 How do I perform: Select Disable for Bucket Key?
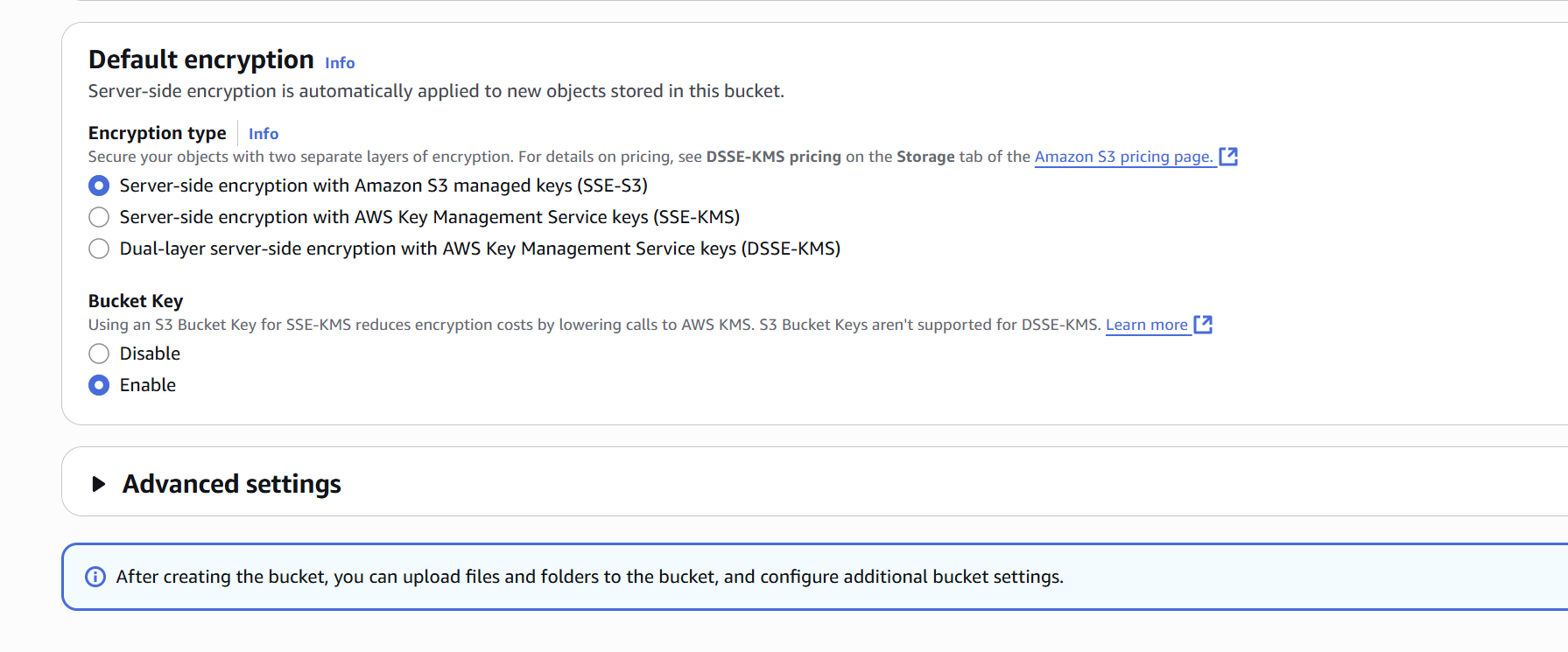[99, 354]
